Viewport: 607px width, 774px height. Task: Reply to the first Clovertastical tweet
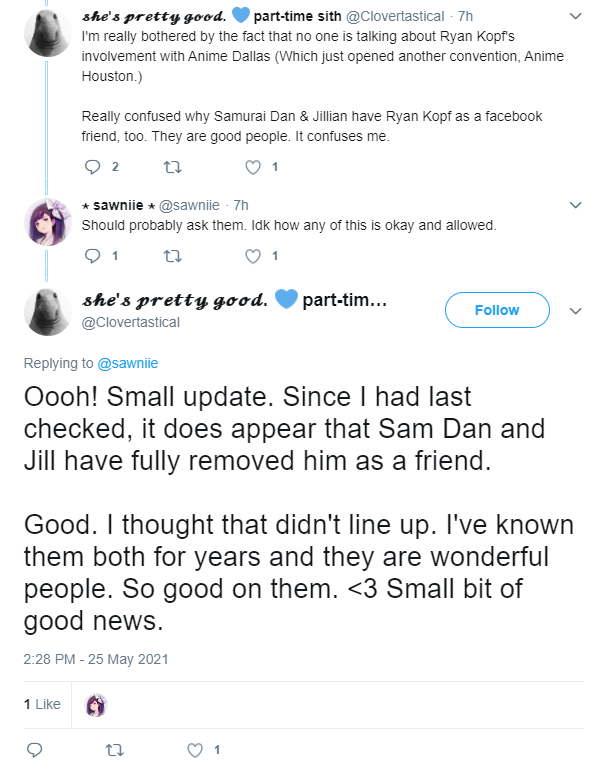[x=92, y=167]
